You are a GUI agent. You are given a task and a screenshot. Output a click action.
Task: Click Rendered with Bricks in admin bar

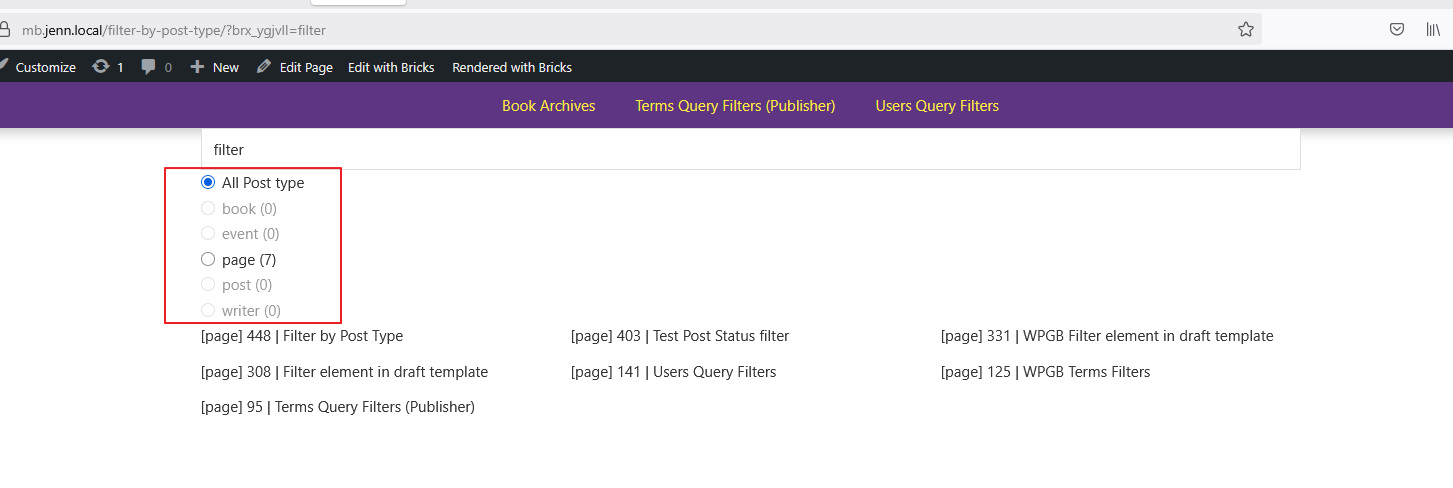(512, 67)
